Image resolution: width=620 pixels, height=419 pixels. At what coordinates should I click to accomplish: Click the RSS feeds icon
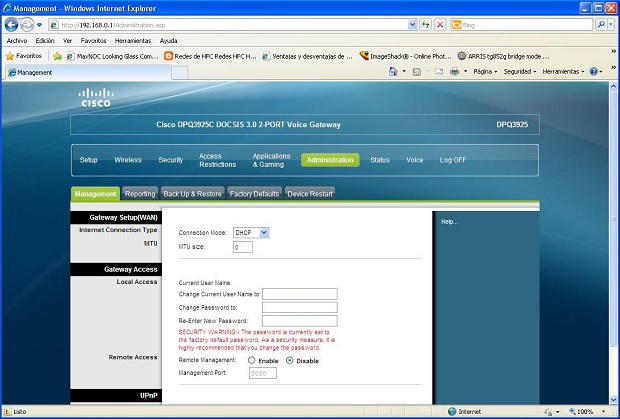click(x=416, y=72)
